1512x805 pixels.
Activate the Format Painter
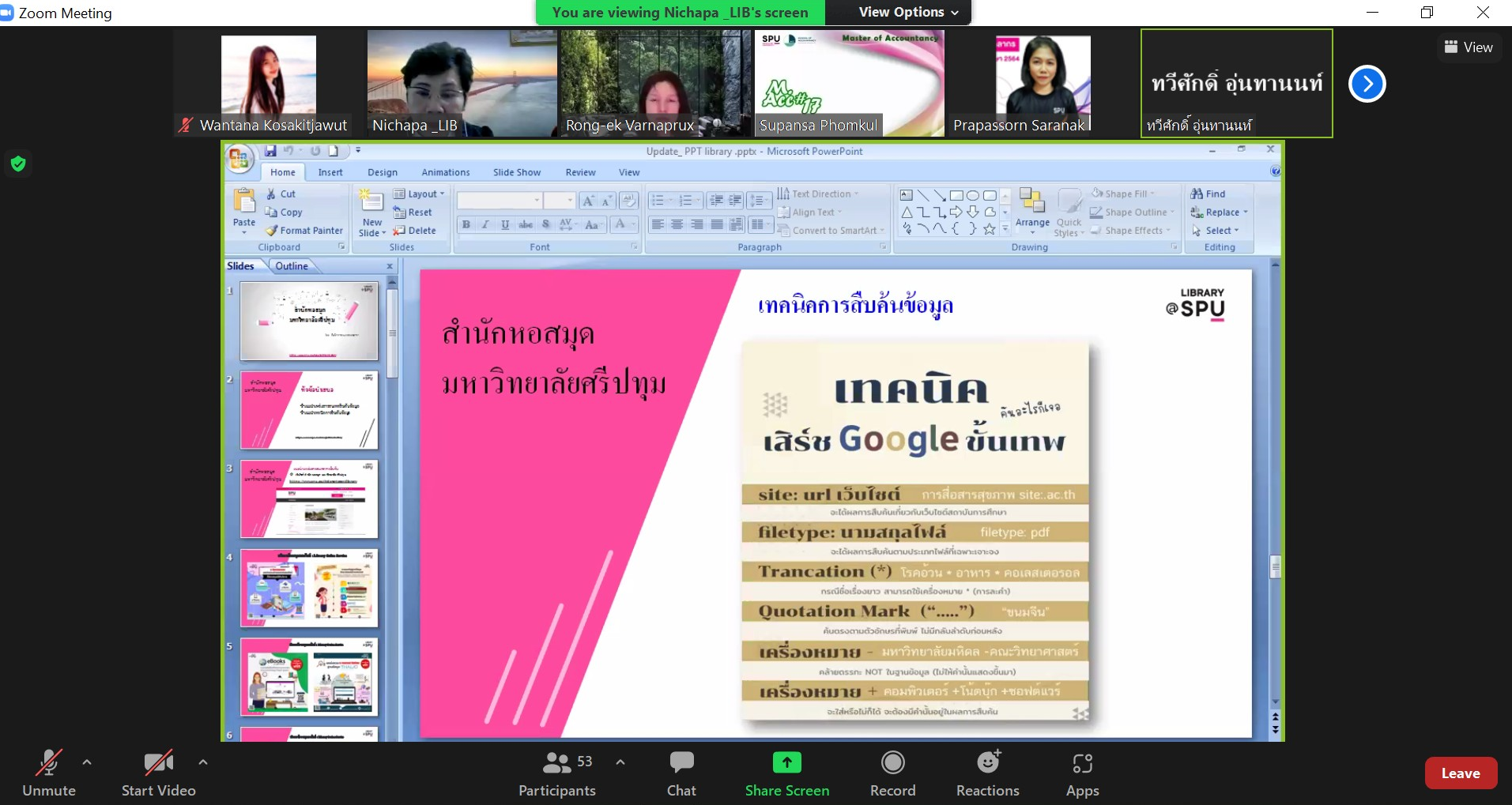coord(304,230)
